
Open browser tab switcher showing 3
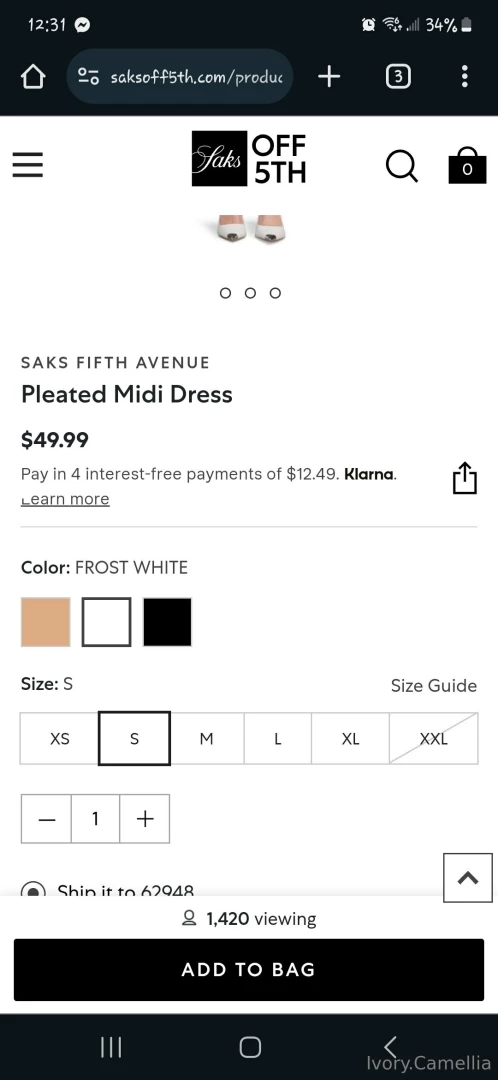click(x=397, y=76)
